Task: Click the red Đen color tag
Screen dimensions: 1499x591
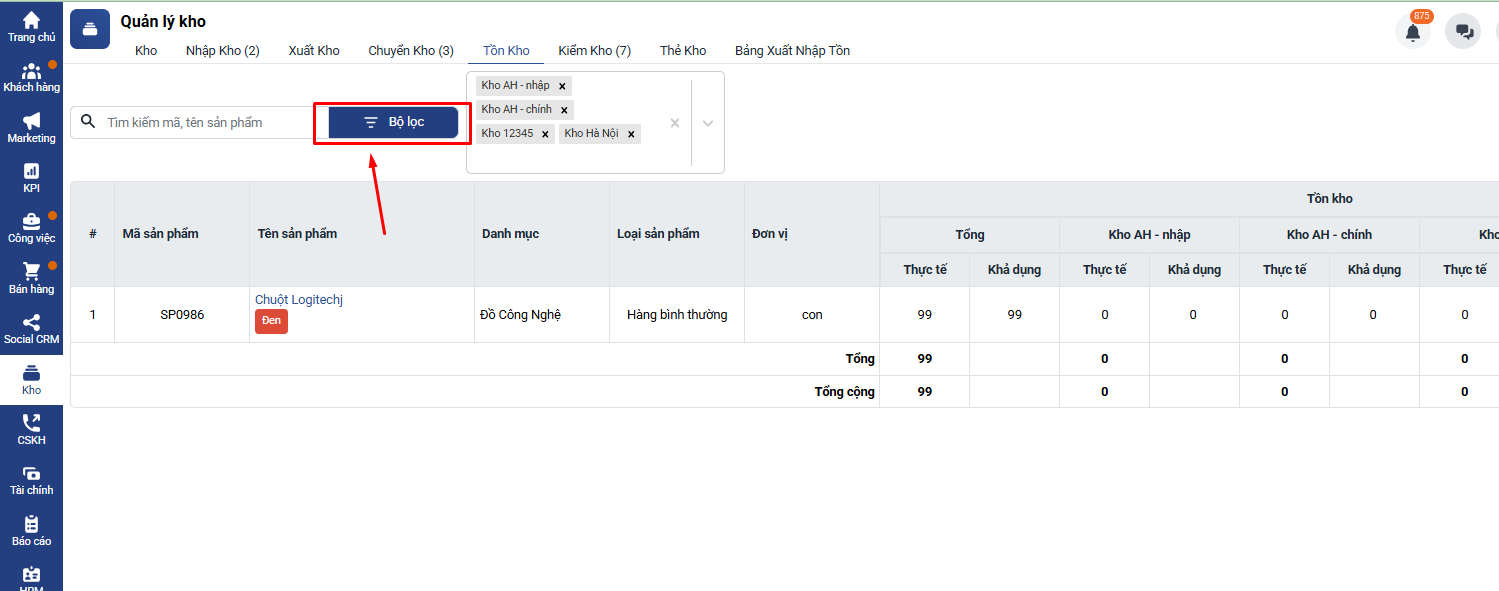Action: click(271, 321)
